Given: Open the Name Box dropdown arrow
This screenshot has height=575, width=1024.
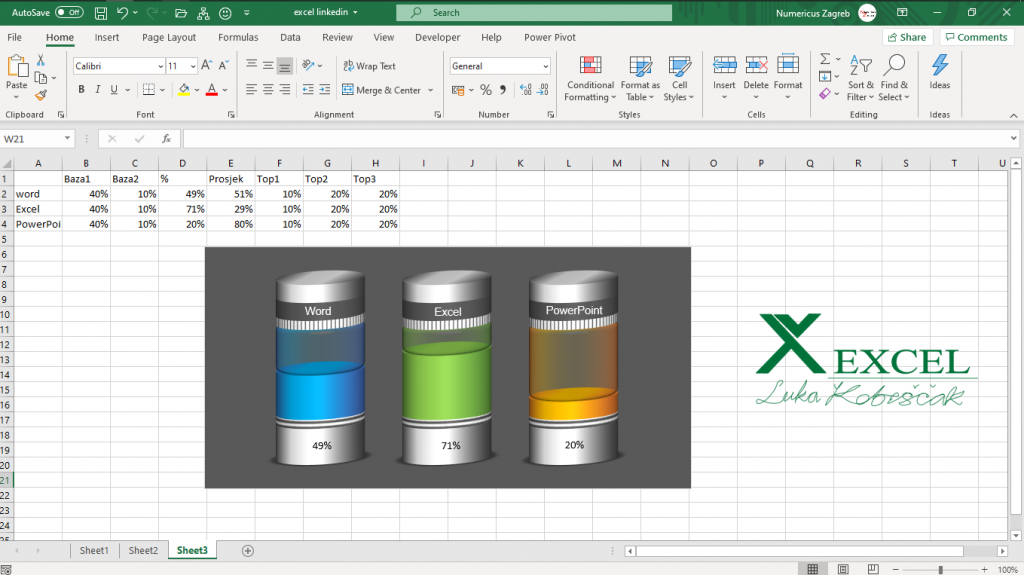Looking at the screenshot, I should coord(67,139).
